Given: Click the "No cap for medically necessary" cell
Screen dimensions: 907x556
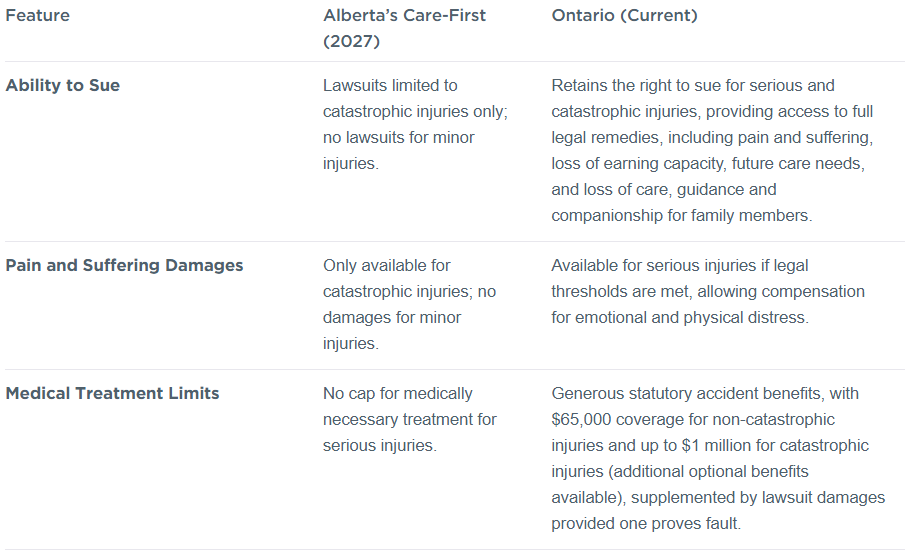Looking at the screenshot, I should 397,394.
